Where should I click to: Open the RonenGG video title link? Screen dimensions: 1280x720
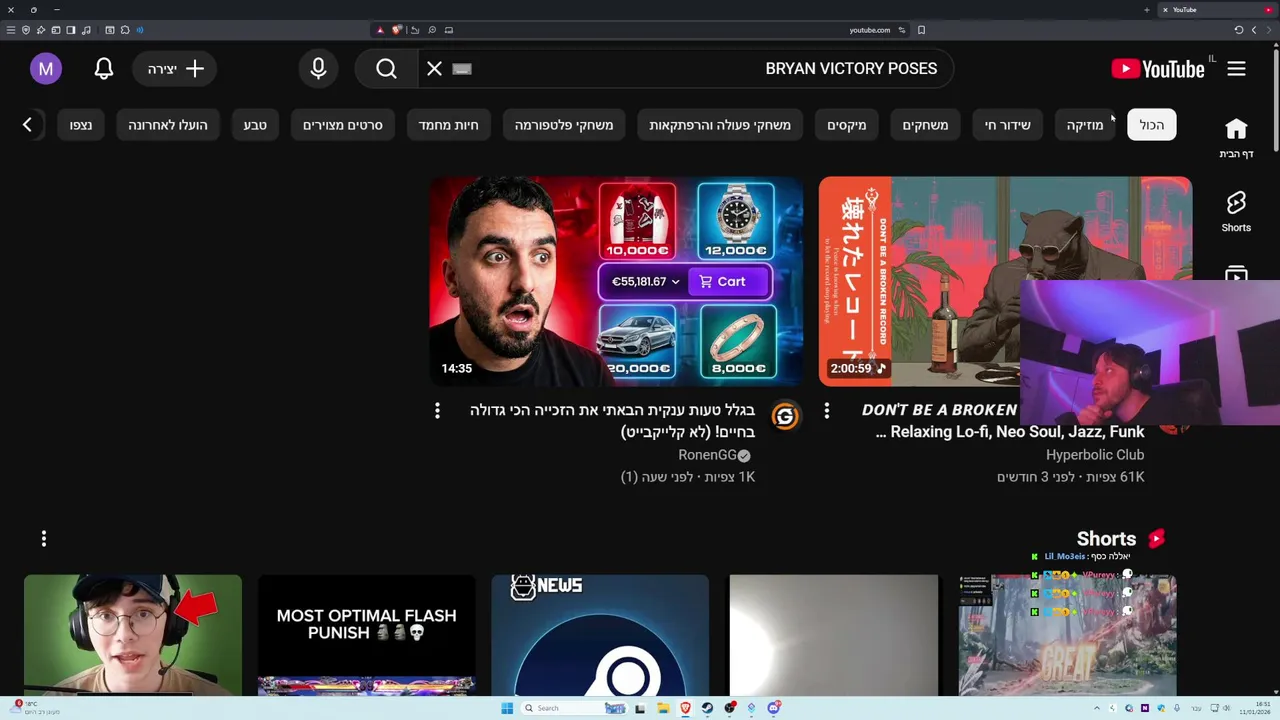[x=612, y=421]
